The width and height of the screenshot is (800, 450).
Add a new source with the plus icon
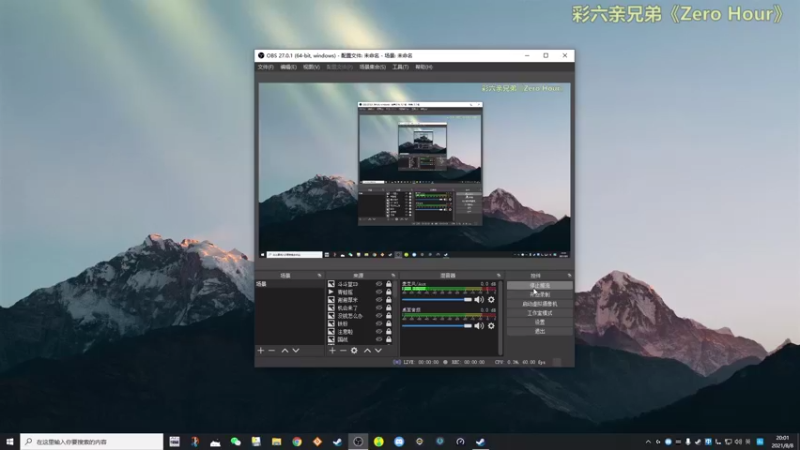332,351
